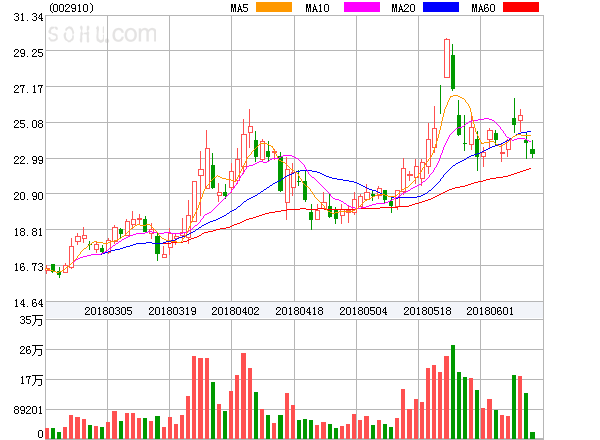This screenshot has width=600, height=440.
Task: Click the 22.99 price axis label
Action: click(x=28, y=160)
